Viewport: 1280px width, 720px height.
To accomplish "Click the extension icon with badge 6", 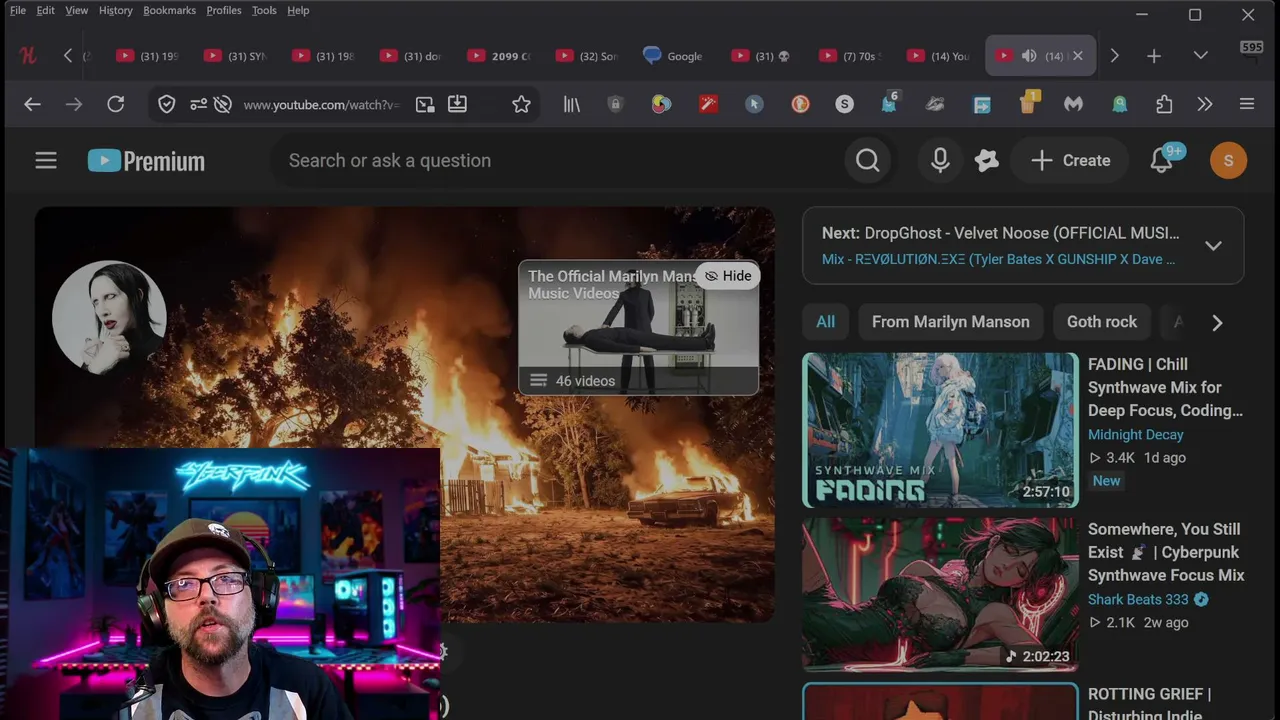I will 889,103.
